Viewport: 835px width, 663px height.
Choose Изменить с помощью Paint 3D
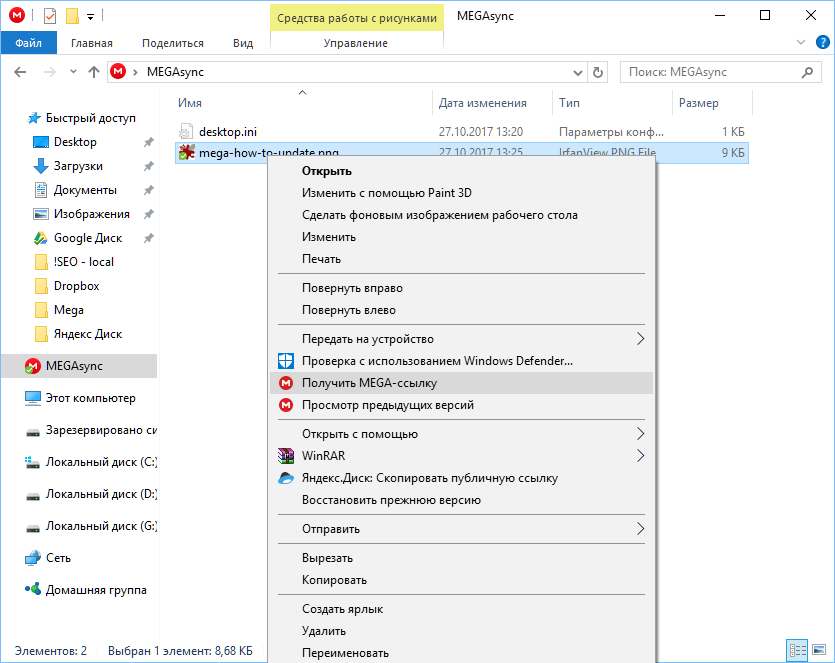click(387, 193)
